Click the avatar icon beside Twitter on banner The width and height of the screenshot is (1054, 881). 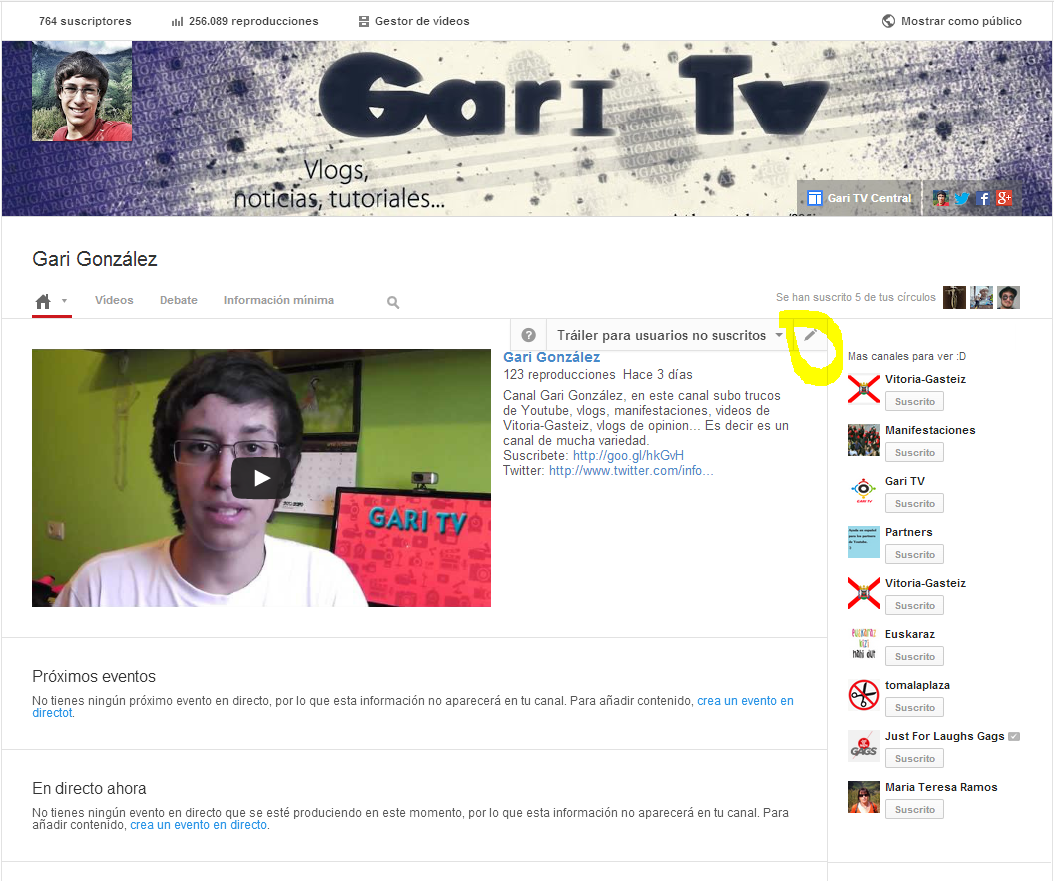[941, 198]
